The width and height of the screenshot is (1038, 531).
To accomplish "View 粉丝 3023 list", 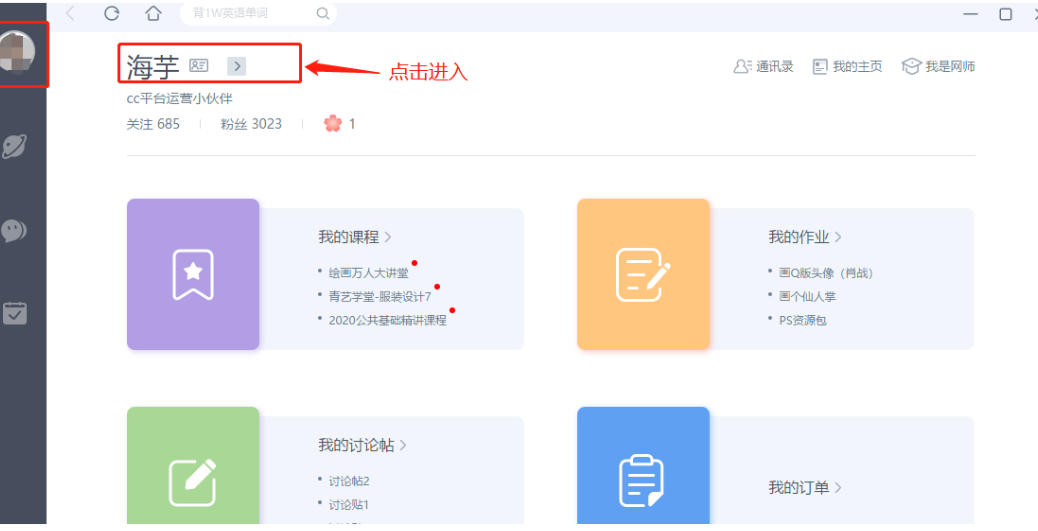I will coord(252,124).
